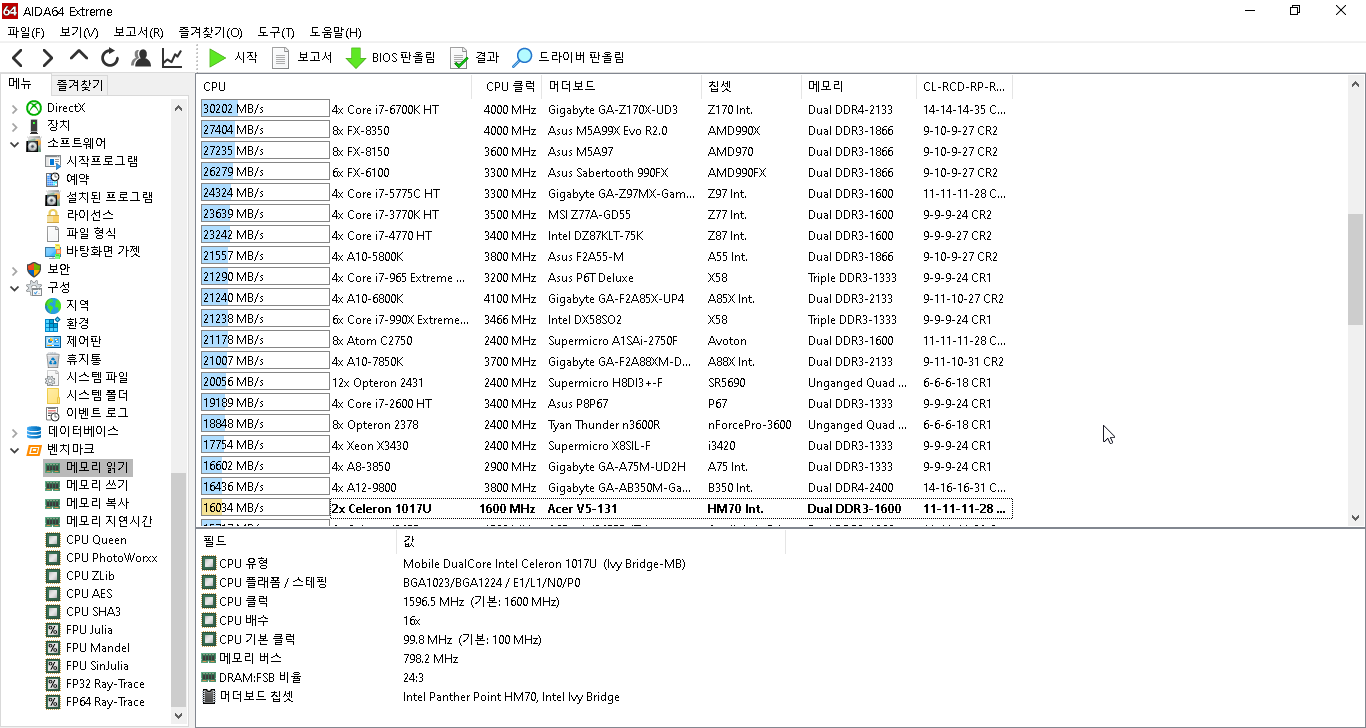Screen dimensions: 1366x728
Task: Click the 결과 toolbar button
Action: click(x=475, y=58)
